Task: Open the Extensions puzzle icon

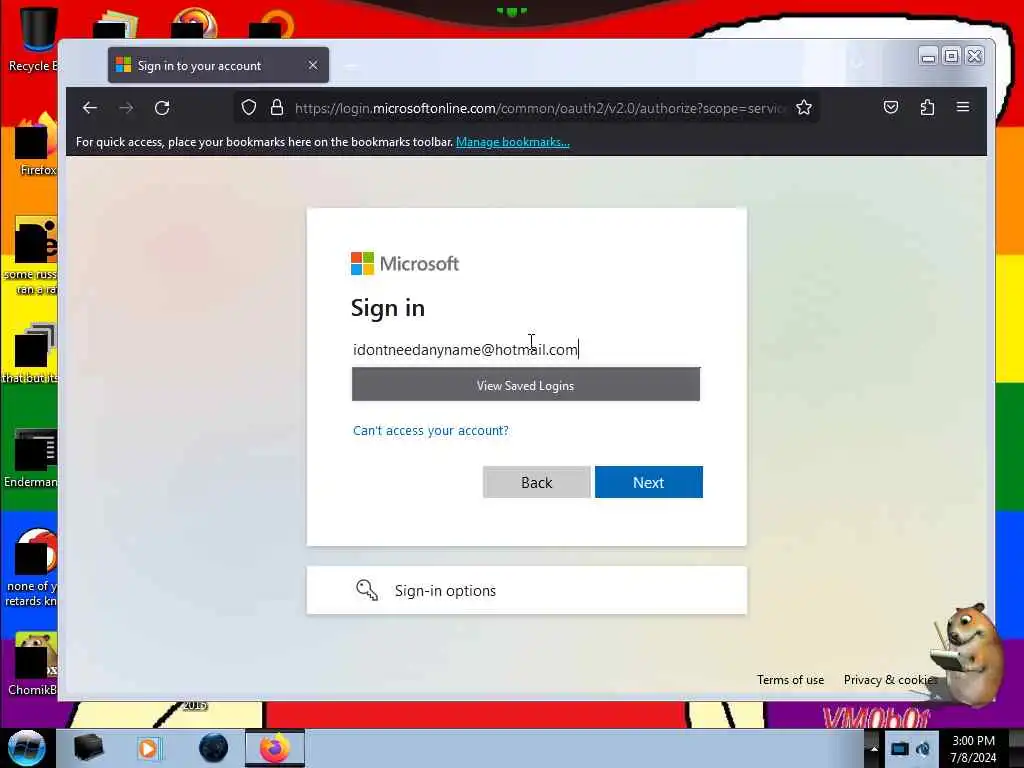Action: click(x=927, y=107)
